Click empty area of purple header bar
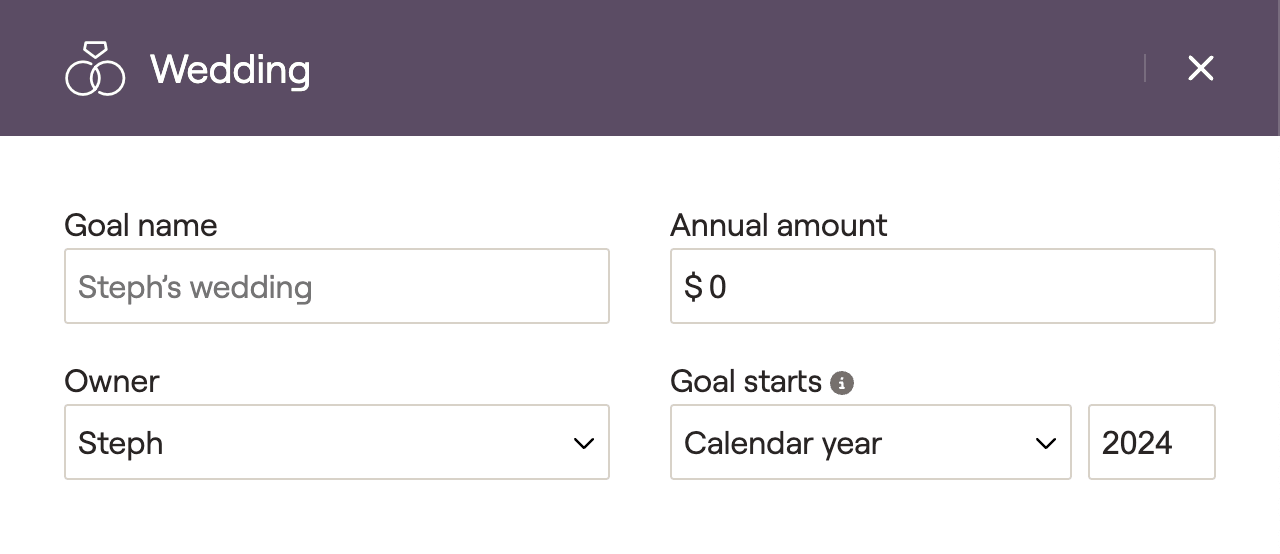Screen dimensions: 1280x554 tap(700, 68)
